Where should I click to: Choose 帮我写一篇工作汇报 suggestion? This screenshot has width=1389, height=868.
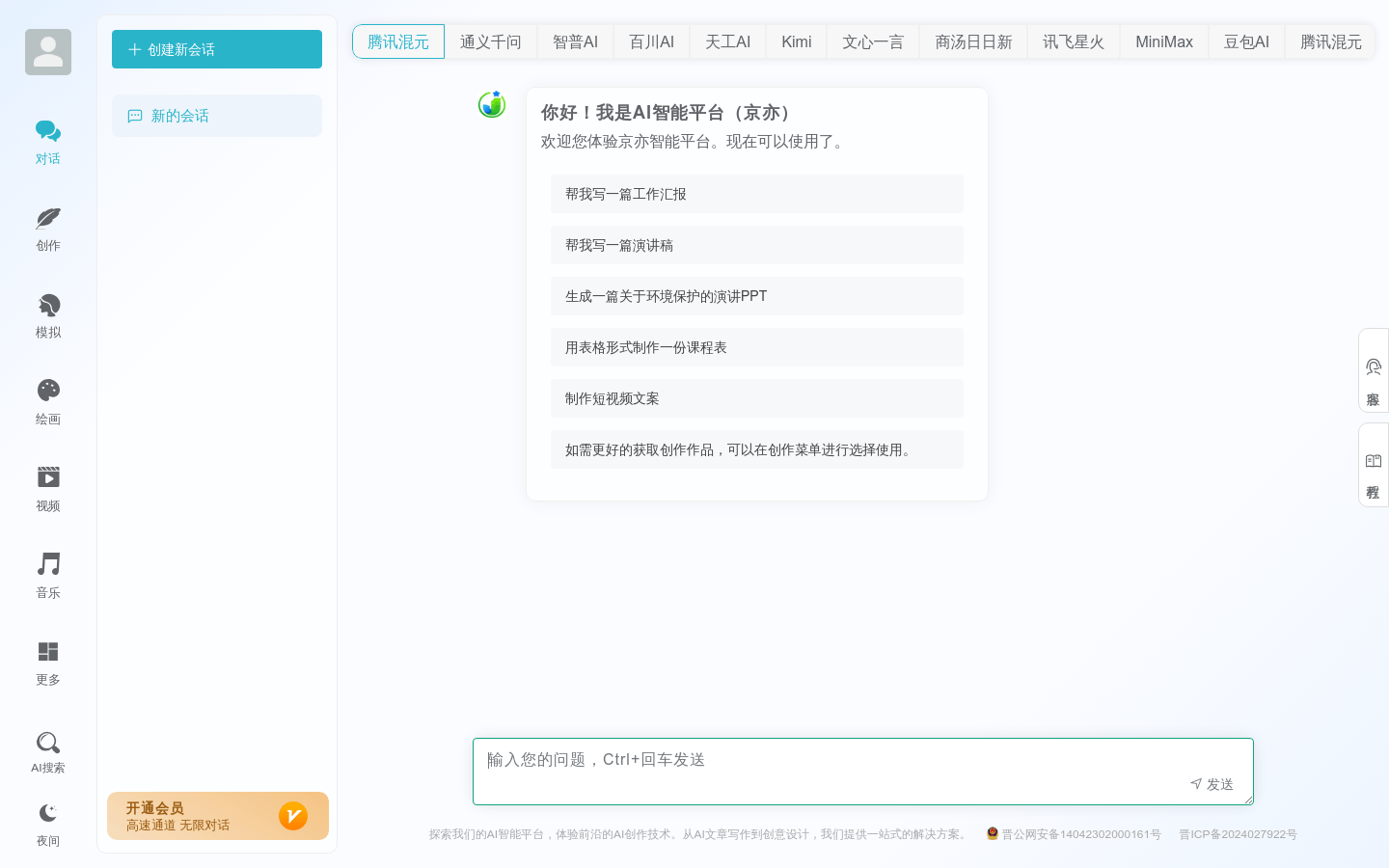pyautogui.click(x=757, y=194)
